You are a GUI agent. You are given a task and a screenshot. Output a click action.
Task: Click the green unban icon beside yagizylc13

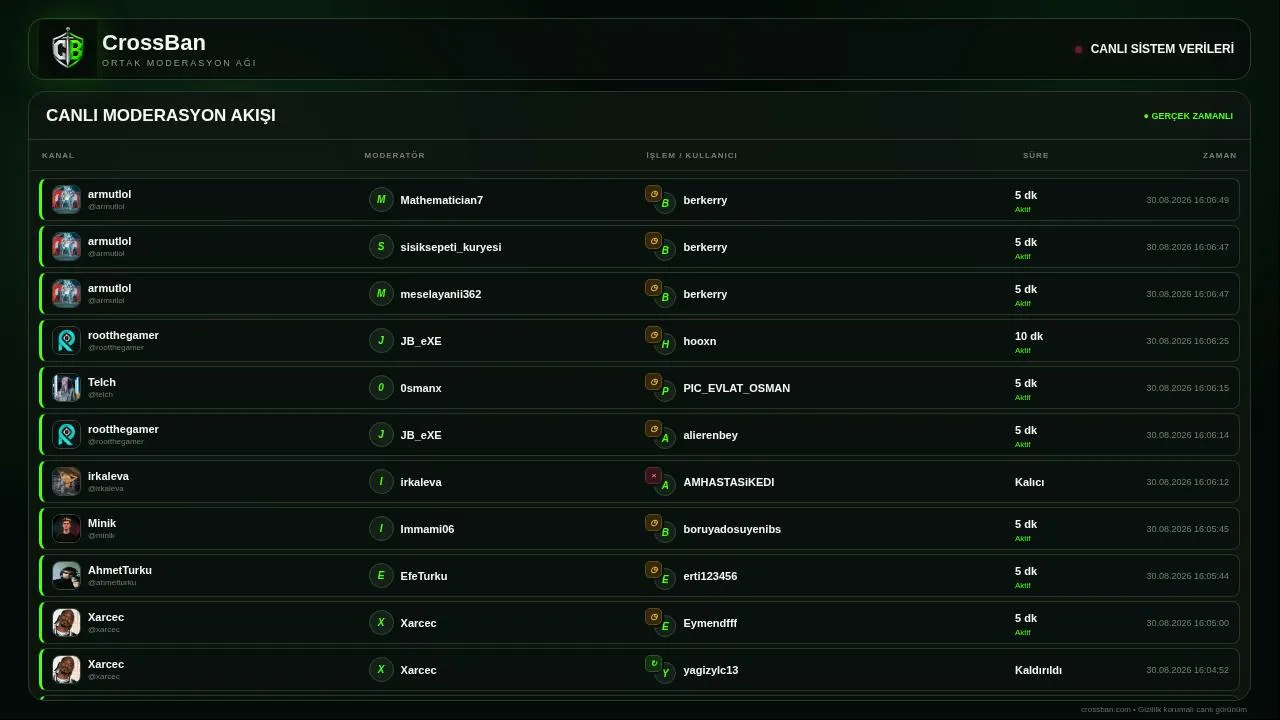pos(654,664)
